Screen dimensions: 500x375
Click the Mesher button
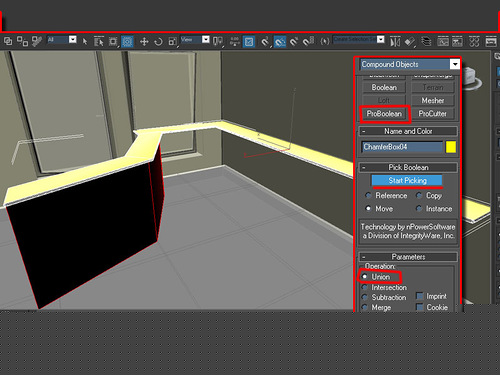click(x=433, y=100)
